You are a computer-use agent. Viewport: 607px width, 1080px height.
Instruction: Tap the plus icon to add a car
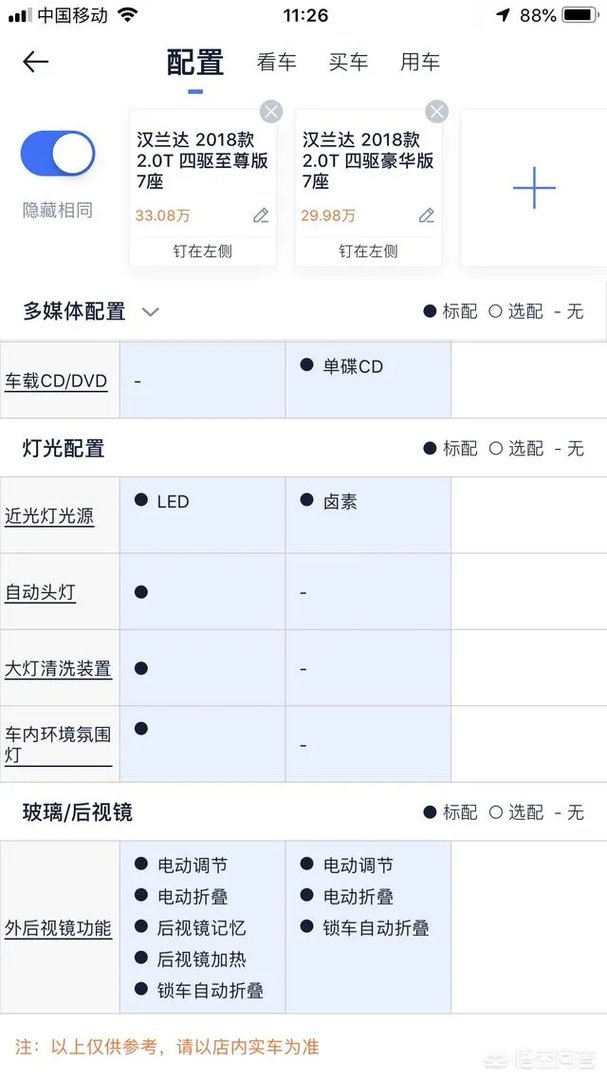pos(533,187)
